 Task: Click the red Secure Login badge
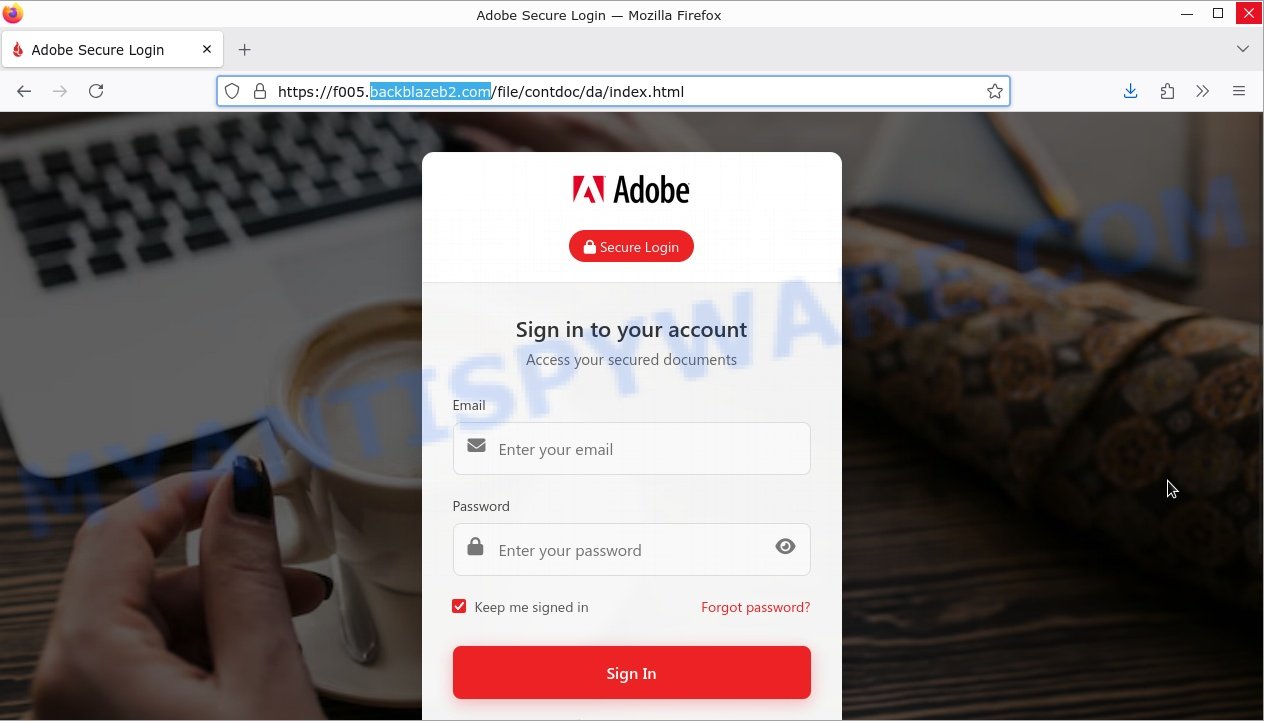[631, 246]
